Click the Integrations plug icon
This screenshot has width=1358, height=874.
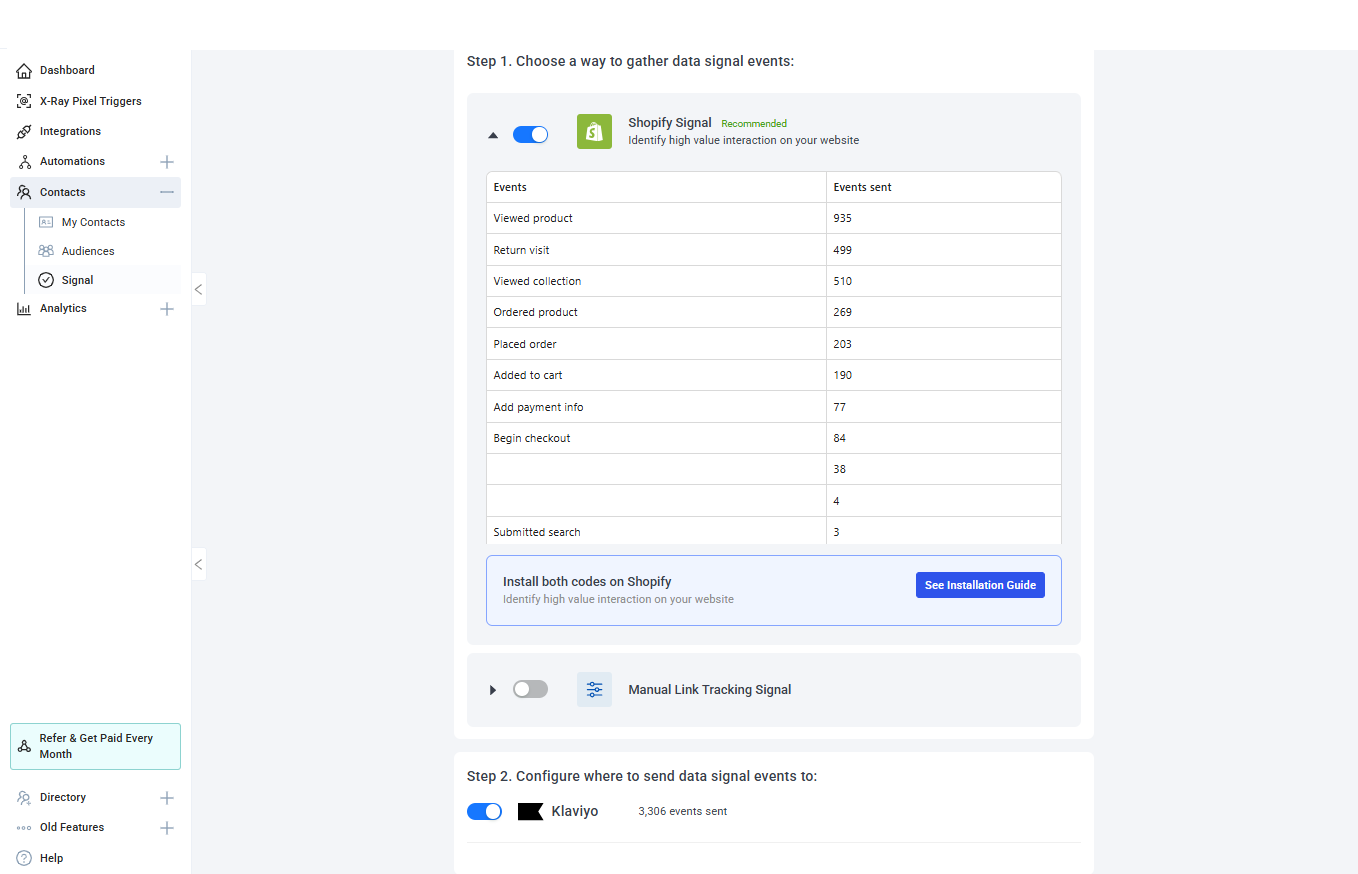tap(24, 131)
